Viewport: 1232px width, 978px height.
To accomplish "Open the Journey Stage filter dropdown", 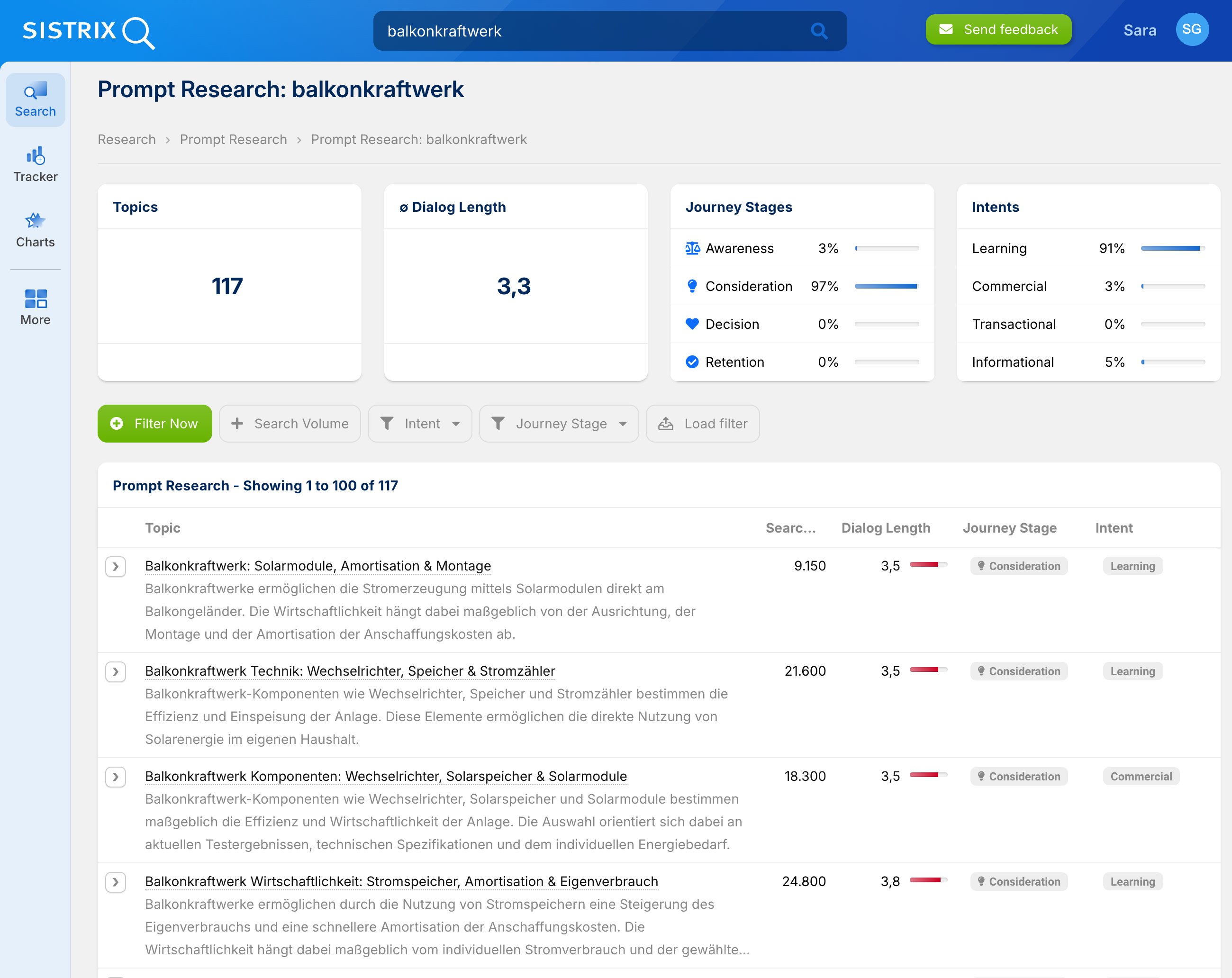I will 558,423.
